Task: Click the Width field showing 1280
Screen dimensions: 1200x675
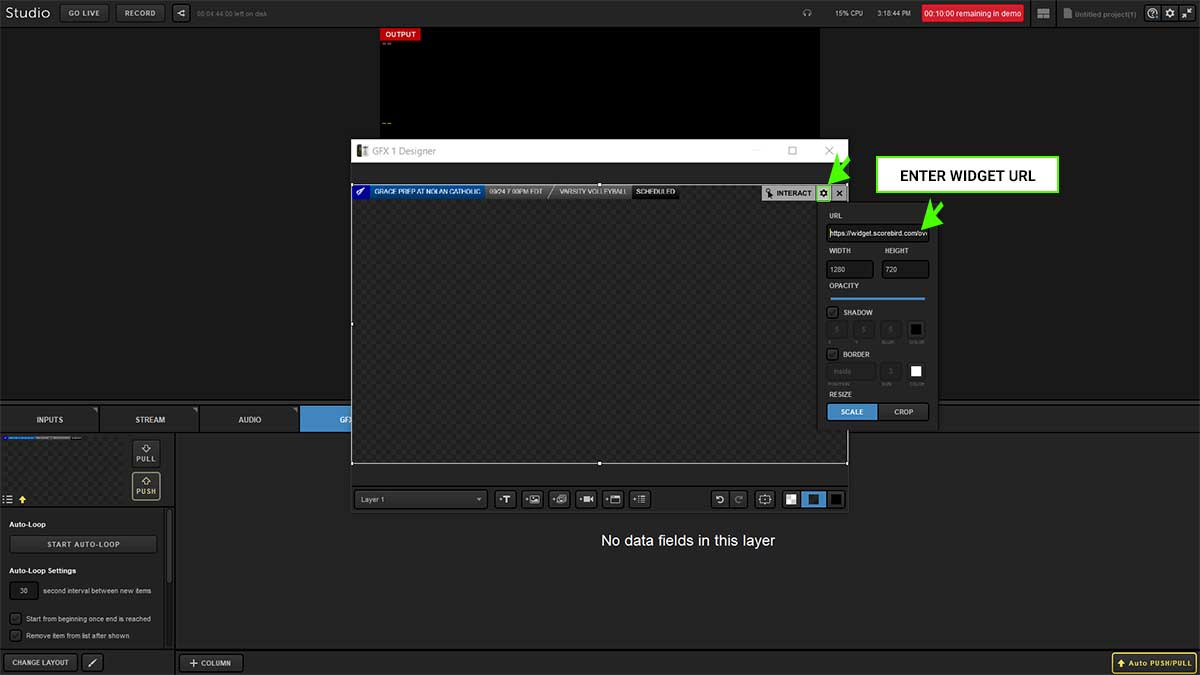Action: coord(850,269)
